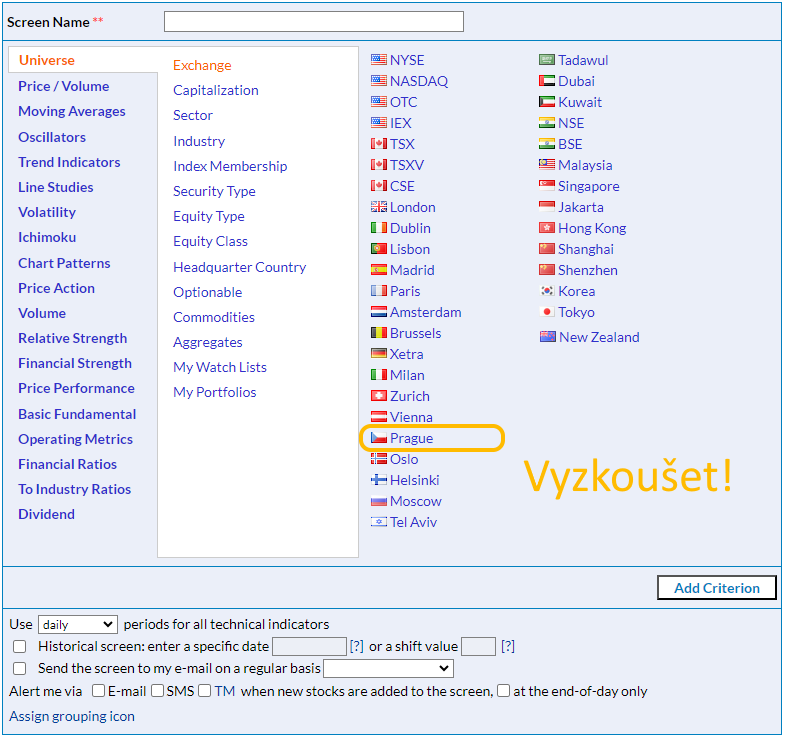Viewport: 786px width, 737px height.
Task: Click the Korean flag icon beside Korea
Action: [546, 291]
